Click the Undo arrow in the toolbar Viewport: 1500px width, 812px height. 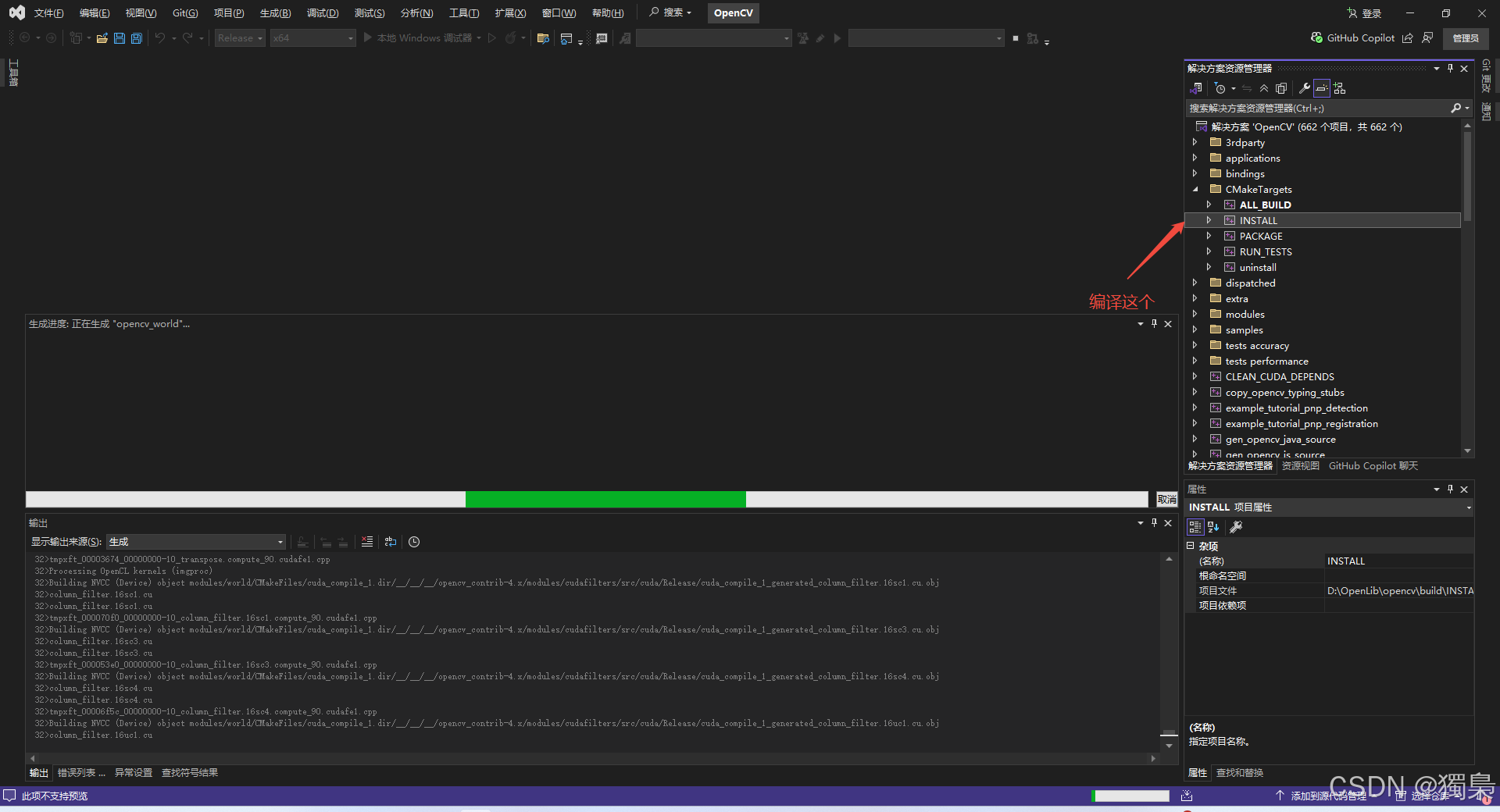tap(160, 38)
